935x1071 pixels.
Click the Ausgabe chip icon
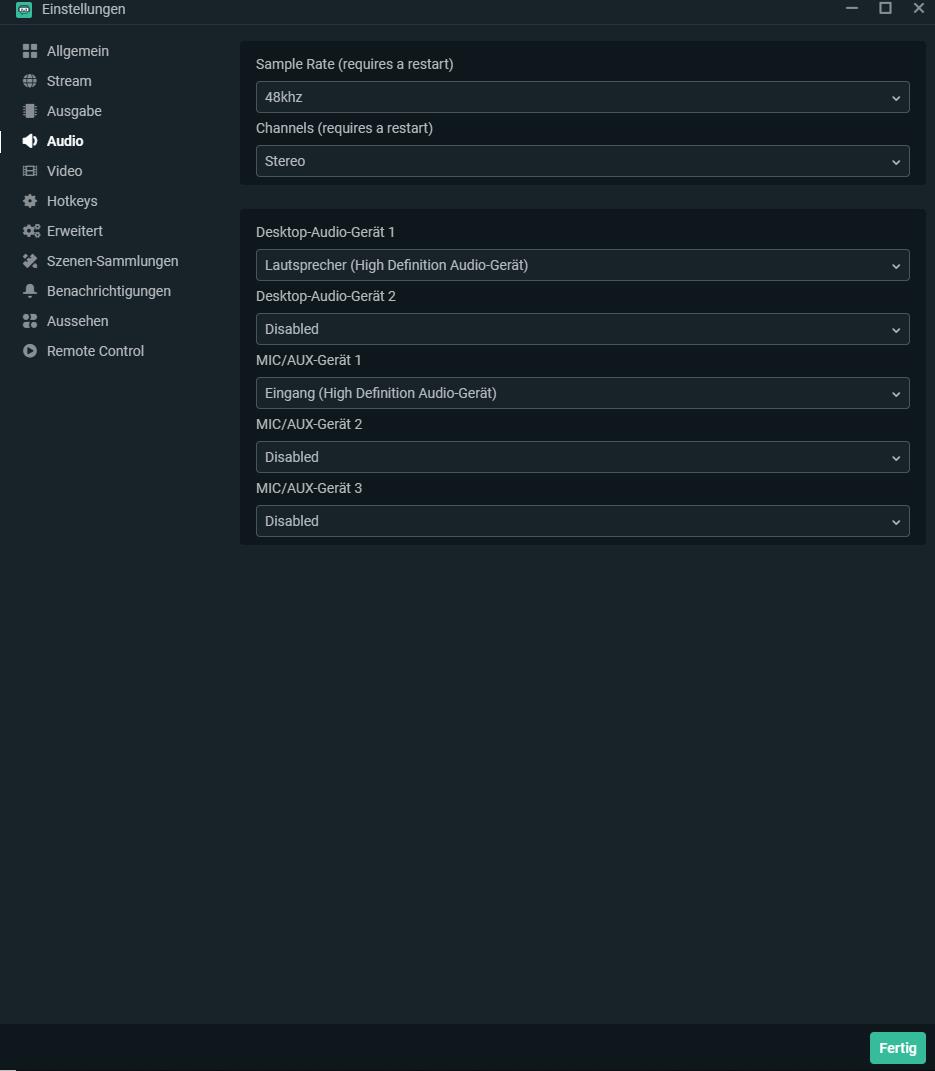pyautogui.click(x=30, y=111)
